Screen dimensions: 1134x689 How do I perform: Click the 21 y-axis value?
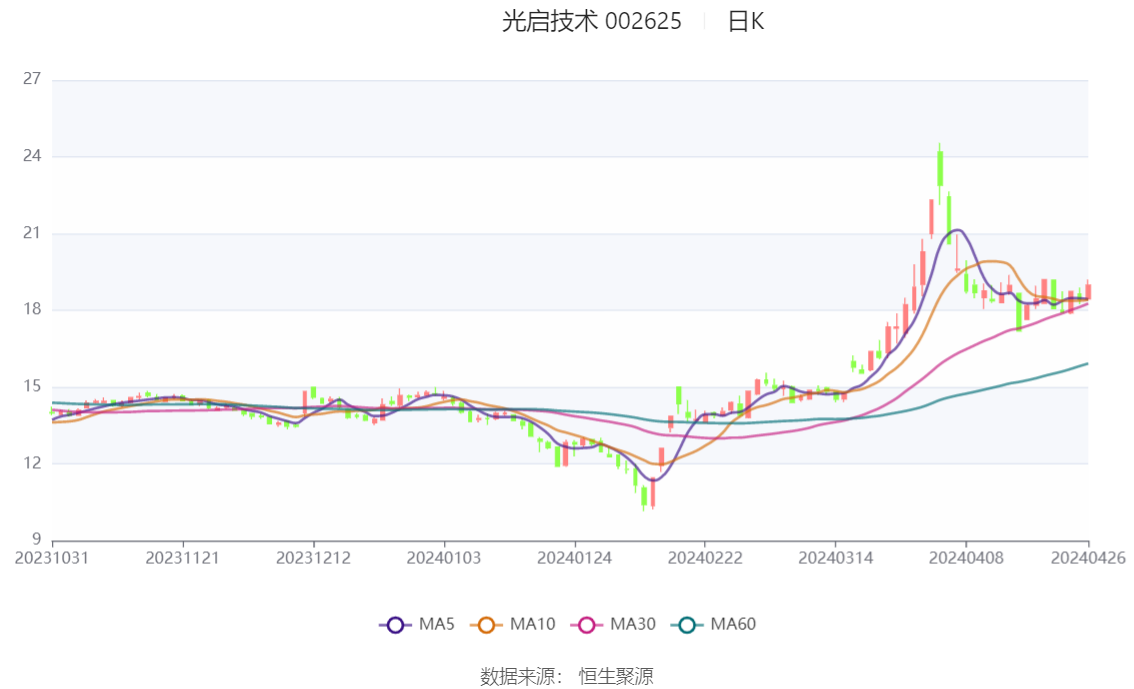click(x=32, y=233)
